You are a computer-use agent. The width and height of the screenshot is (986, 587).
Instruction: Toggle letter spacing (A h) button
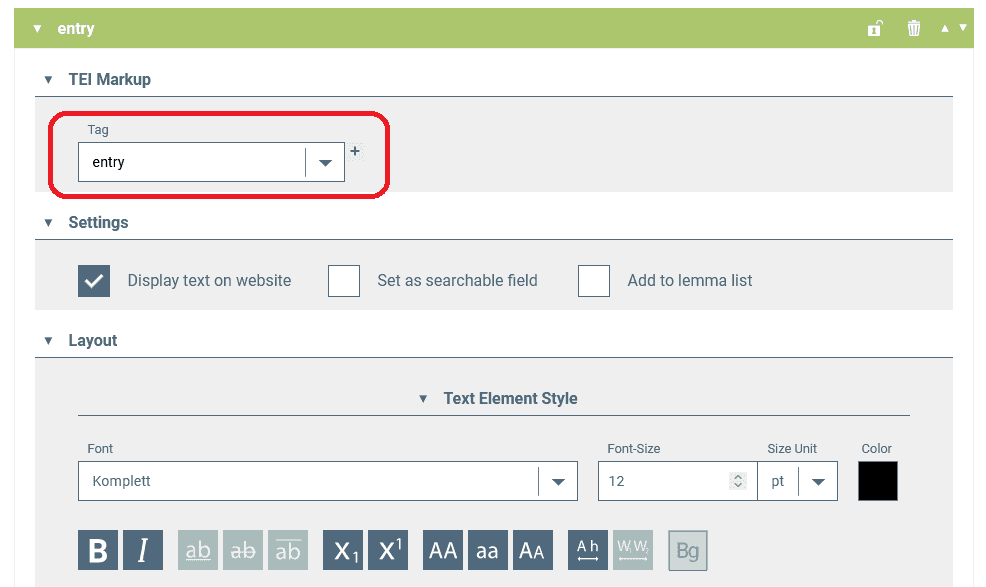pos(588,551)
